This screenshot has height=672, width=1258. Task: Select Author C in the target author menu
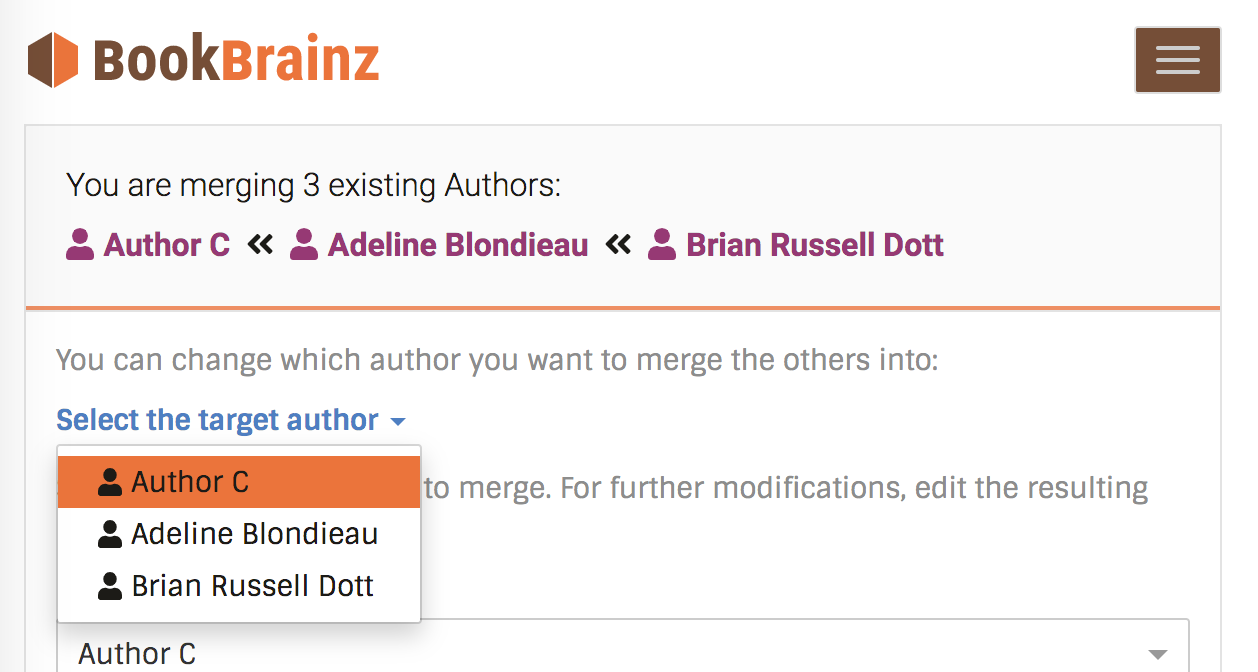coord(239,482)
